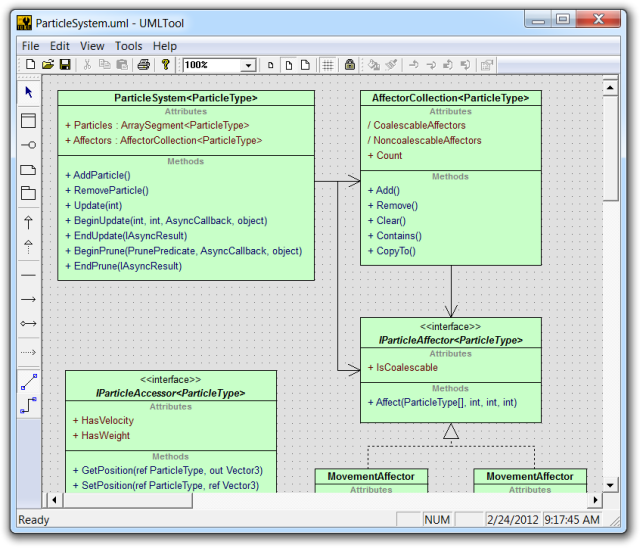The height and width of the screenshot is (548, 640).
Task: Choose the package shape tool
Action: coord(29,193)
